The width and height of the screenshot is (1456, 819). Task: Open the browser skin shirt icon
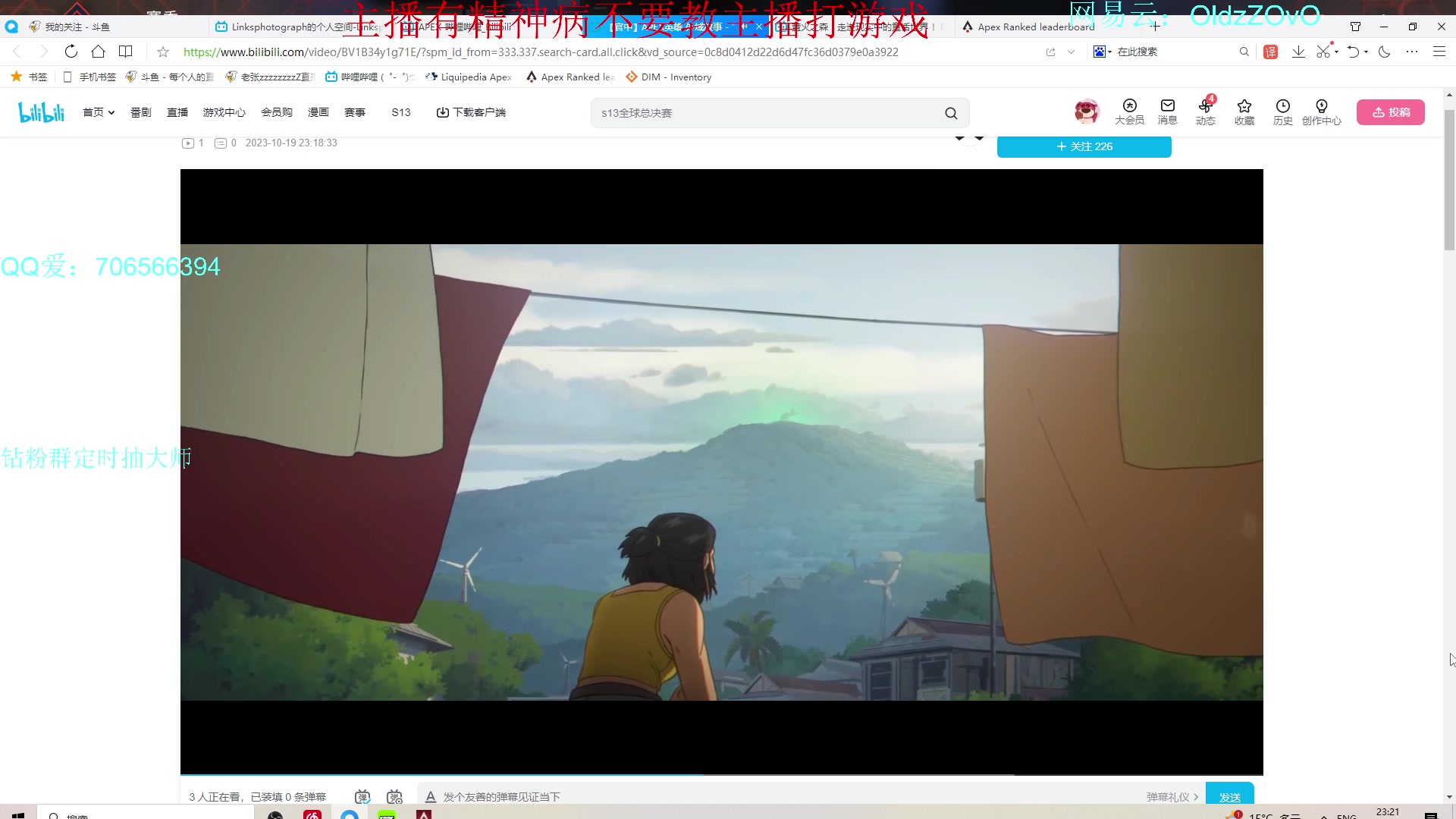pos(1355,27)
